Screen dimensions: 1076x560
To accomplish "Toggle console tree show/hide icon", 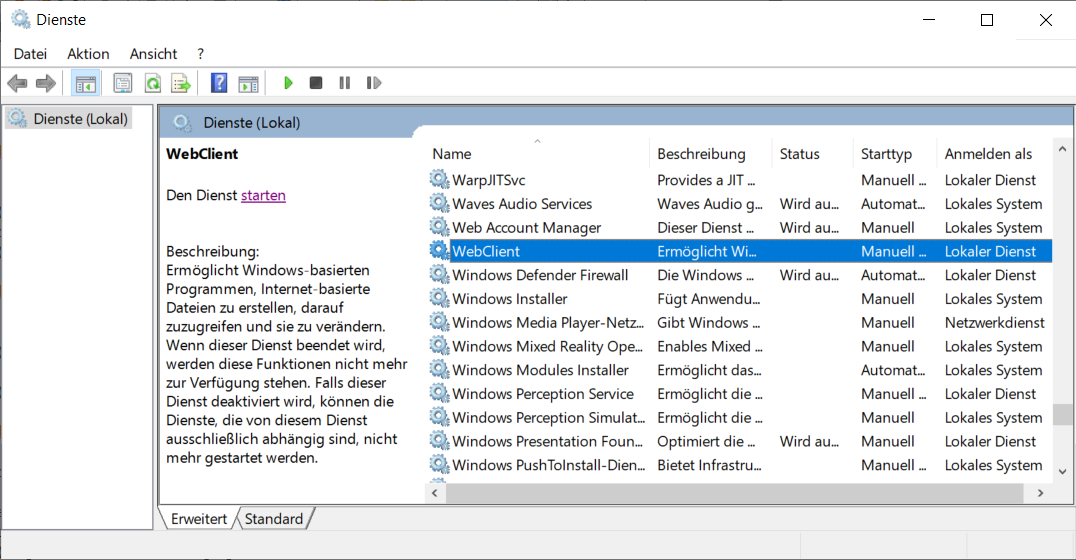I will 86,84.
